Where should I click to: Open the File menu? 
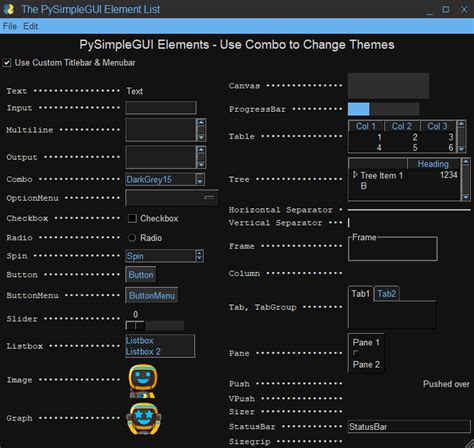tap(10, 26)
